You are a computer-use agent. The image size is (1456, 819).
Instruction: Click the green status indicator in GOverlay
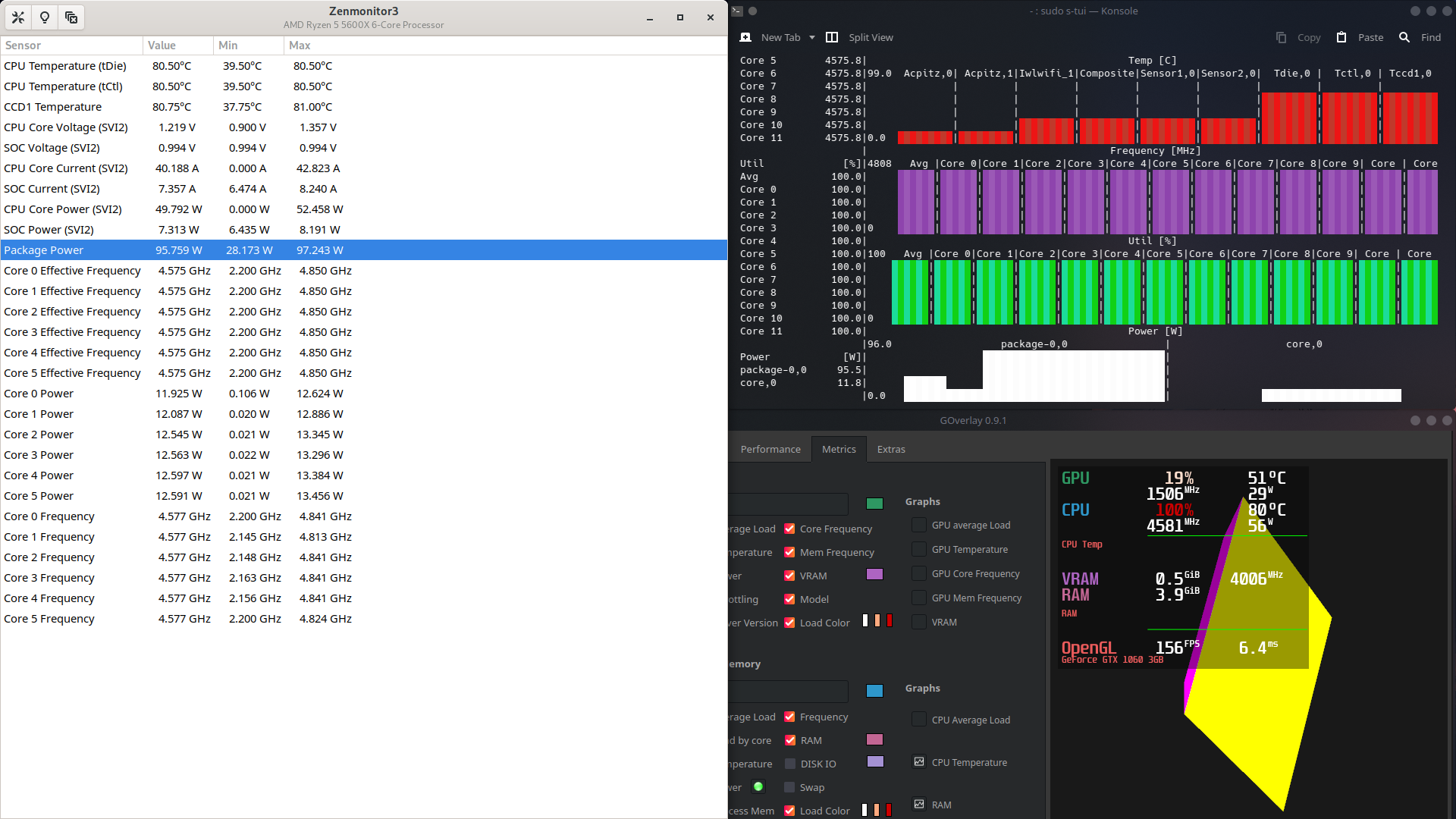pyautogui.click(x=758, y=786)
